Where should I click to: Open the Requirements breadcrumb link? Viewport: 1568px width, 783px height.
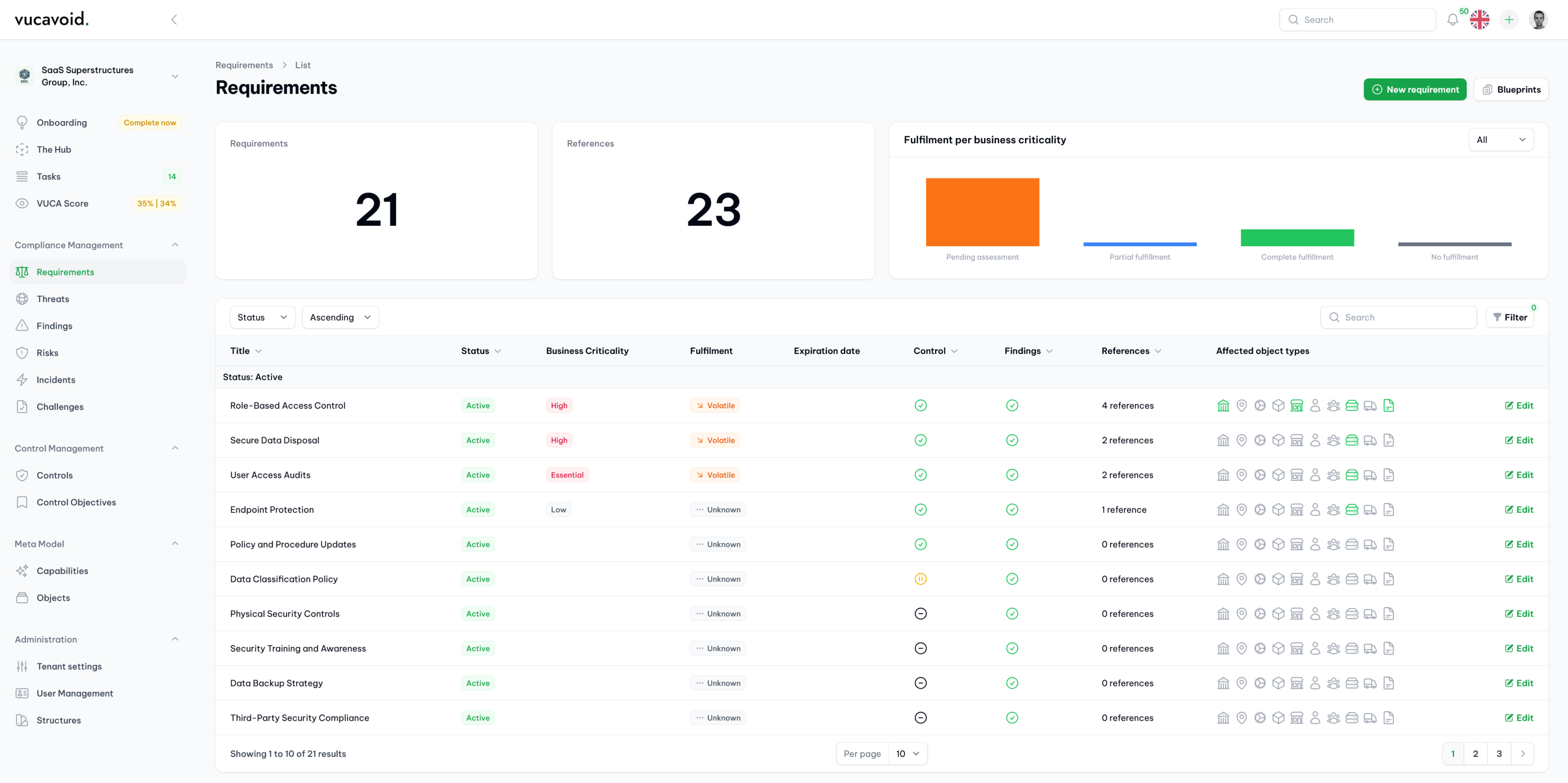(x=244, y=65)
